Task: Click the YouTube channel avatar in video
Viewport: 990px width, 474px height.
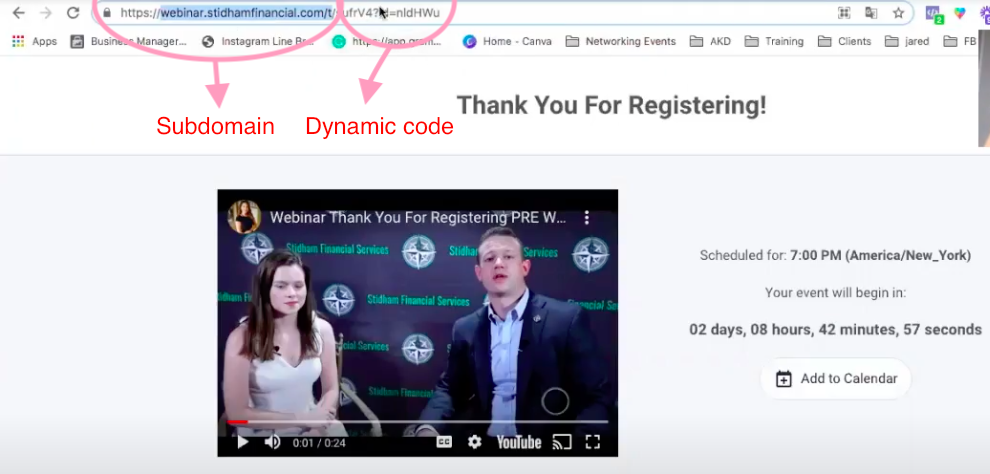Action: click(244, 217)
